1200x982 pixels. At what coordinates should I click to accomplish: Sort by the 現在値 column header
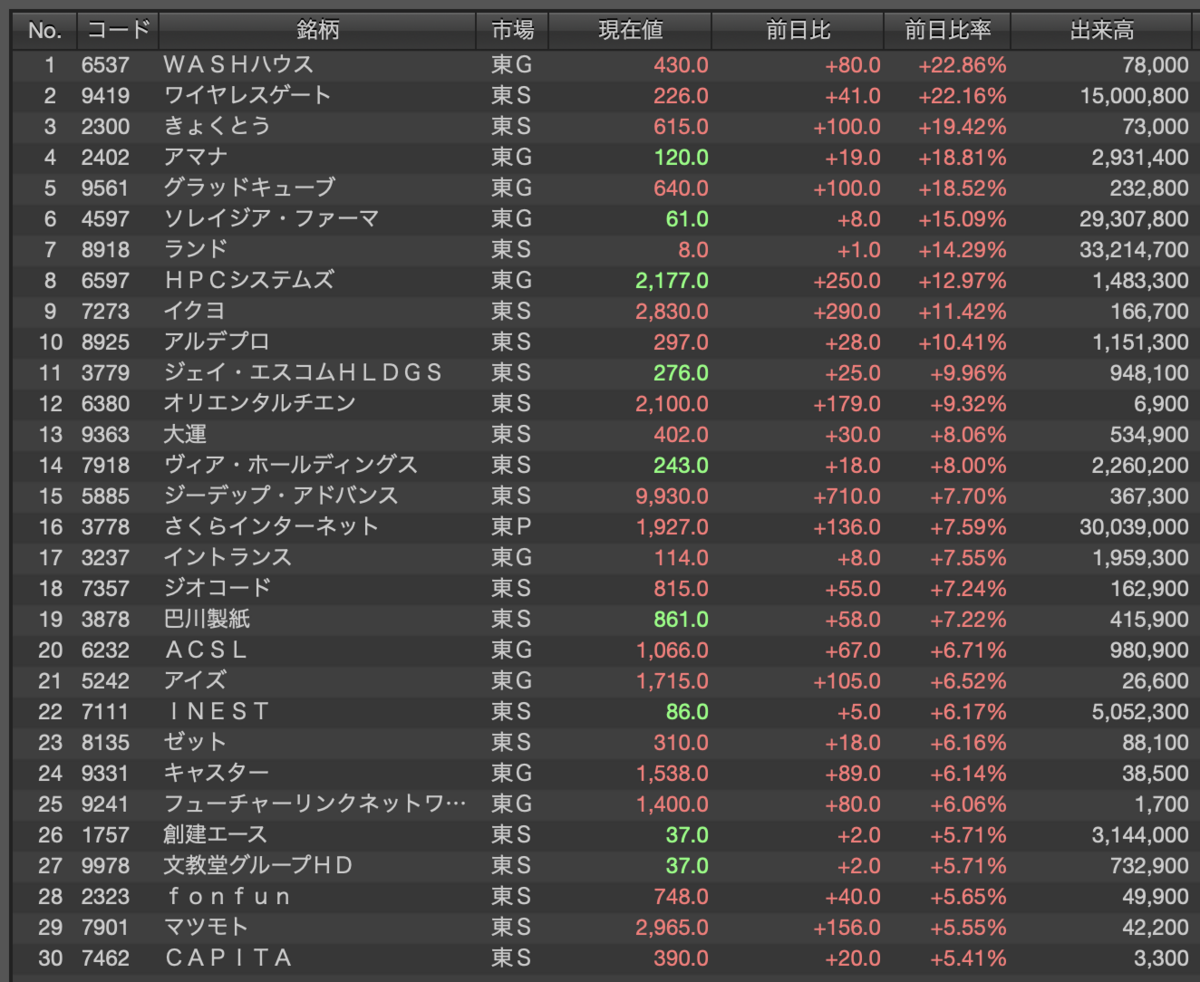coord(631,31)
